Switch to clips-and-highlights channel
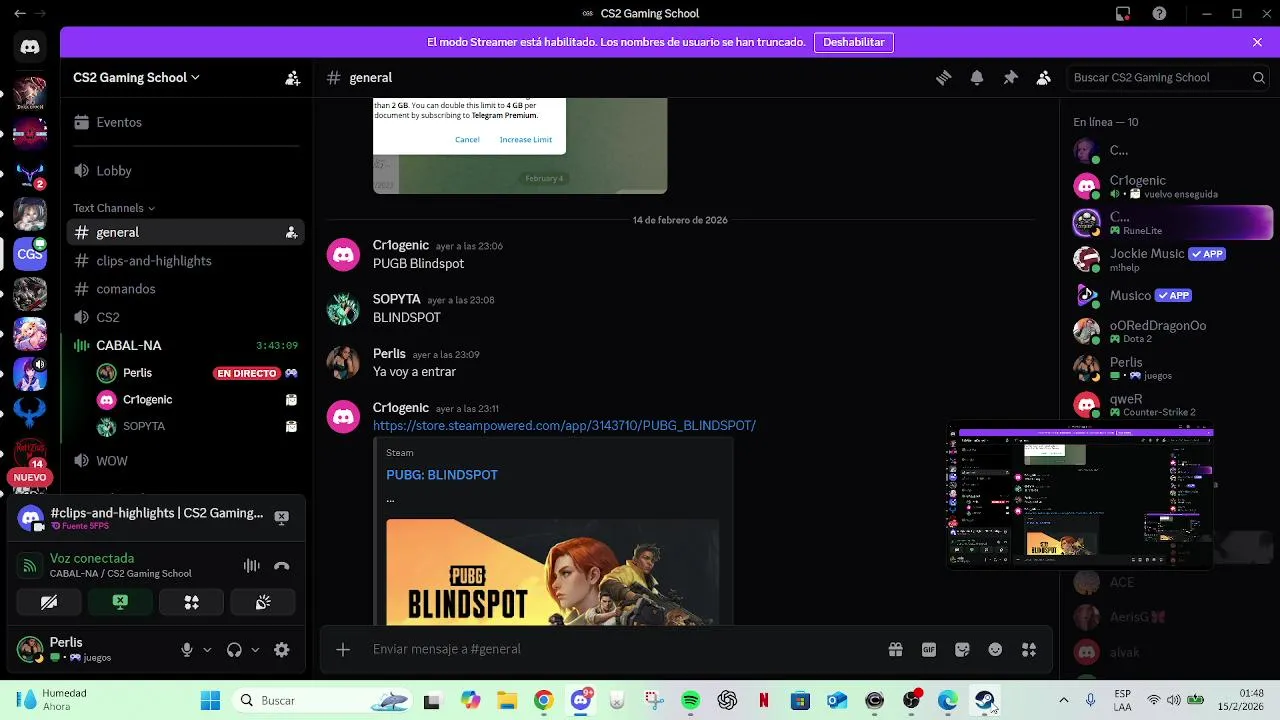Image resolution: width=1280 pixels, height=720 pixels. coord(184,261)
